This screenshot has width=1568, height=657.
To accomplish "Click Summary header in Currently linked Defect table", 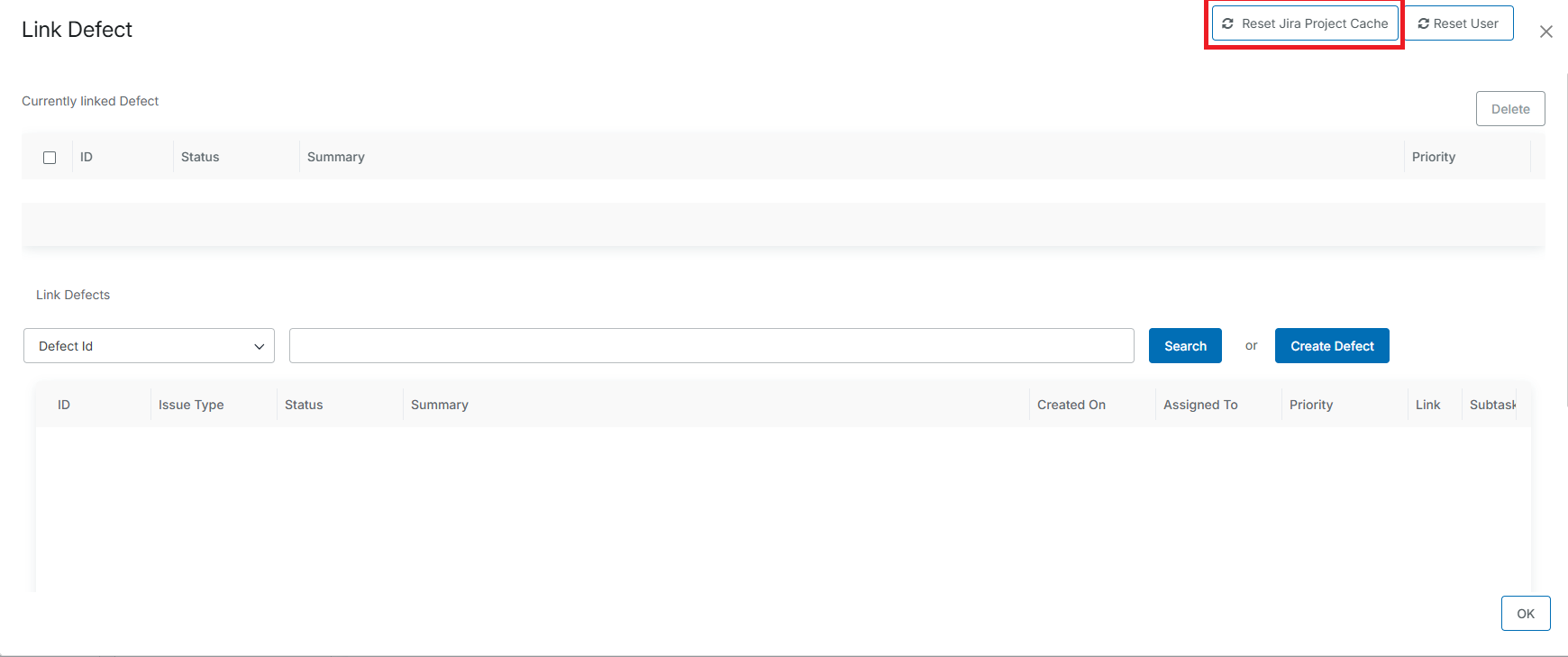I will pos(335,157).
